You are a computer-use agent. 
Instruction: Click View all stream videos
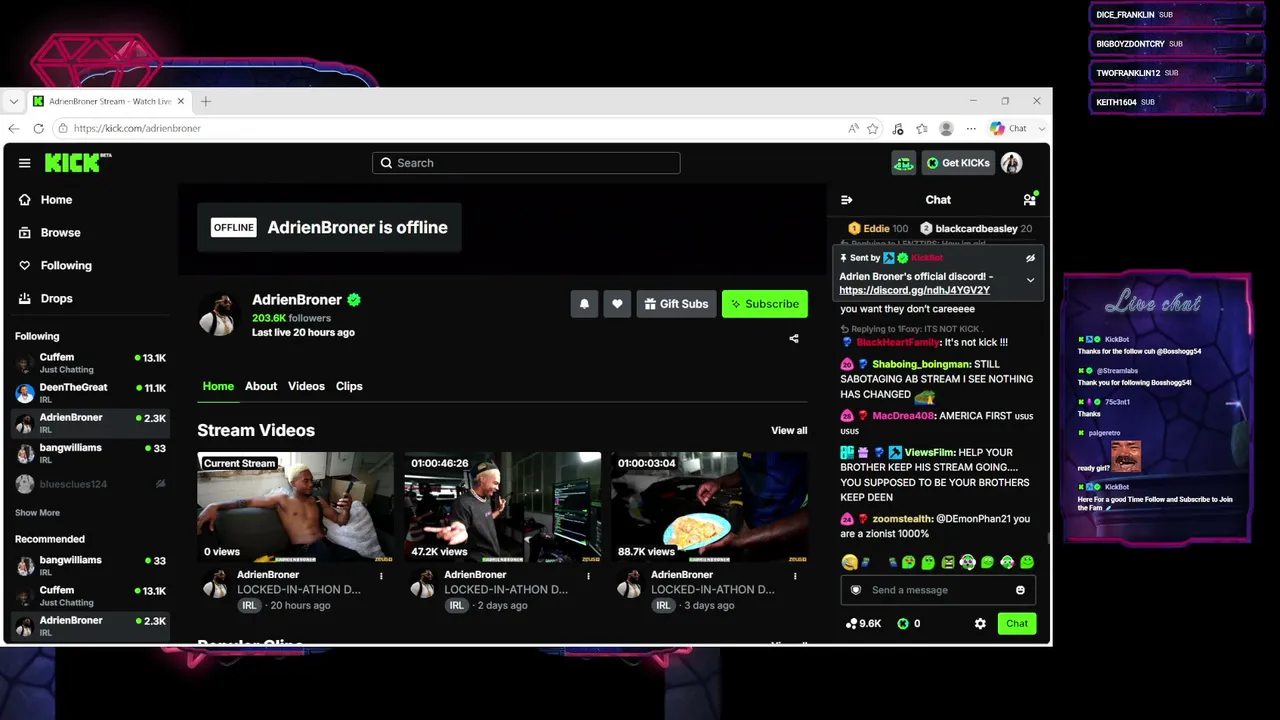pyautogui.click(x=789, y=431)
